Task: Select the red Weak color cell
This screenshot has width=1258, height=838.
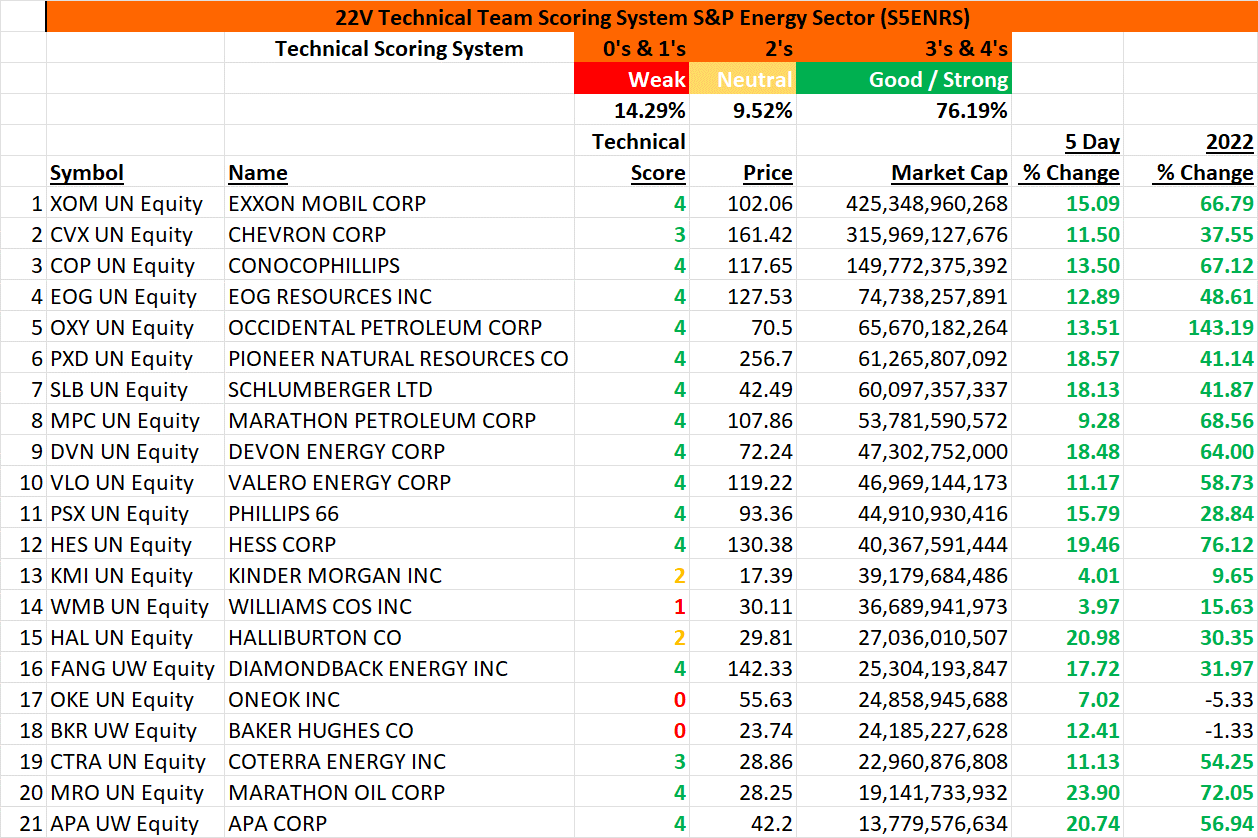Action: tap(631, 79)
